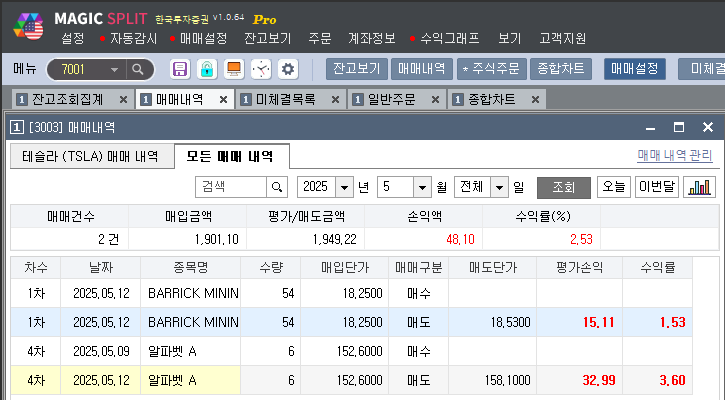Open the 설정 menu
The image size is (725, 400).
point(73,38)
